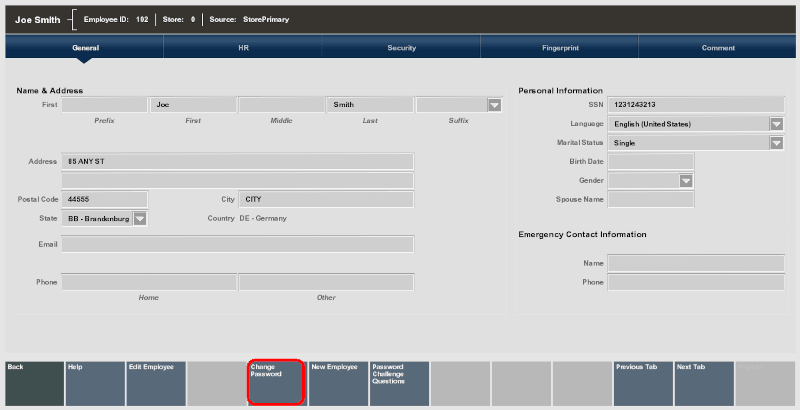Click the First name field containing Joe
The width and height of the screenshot is (800, 410).
coord(193,105)
